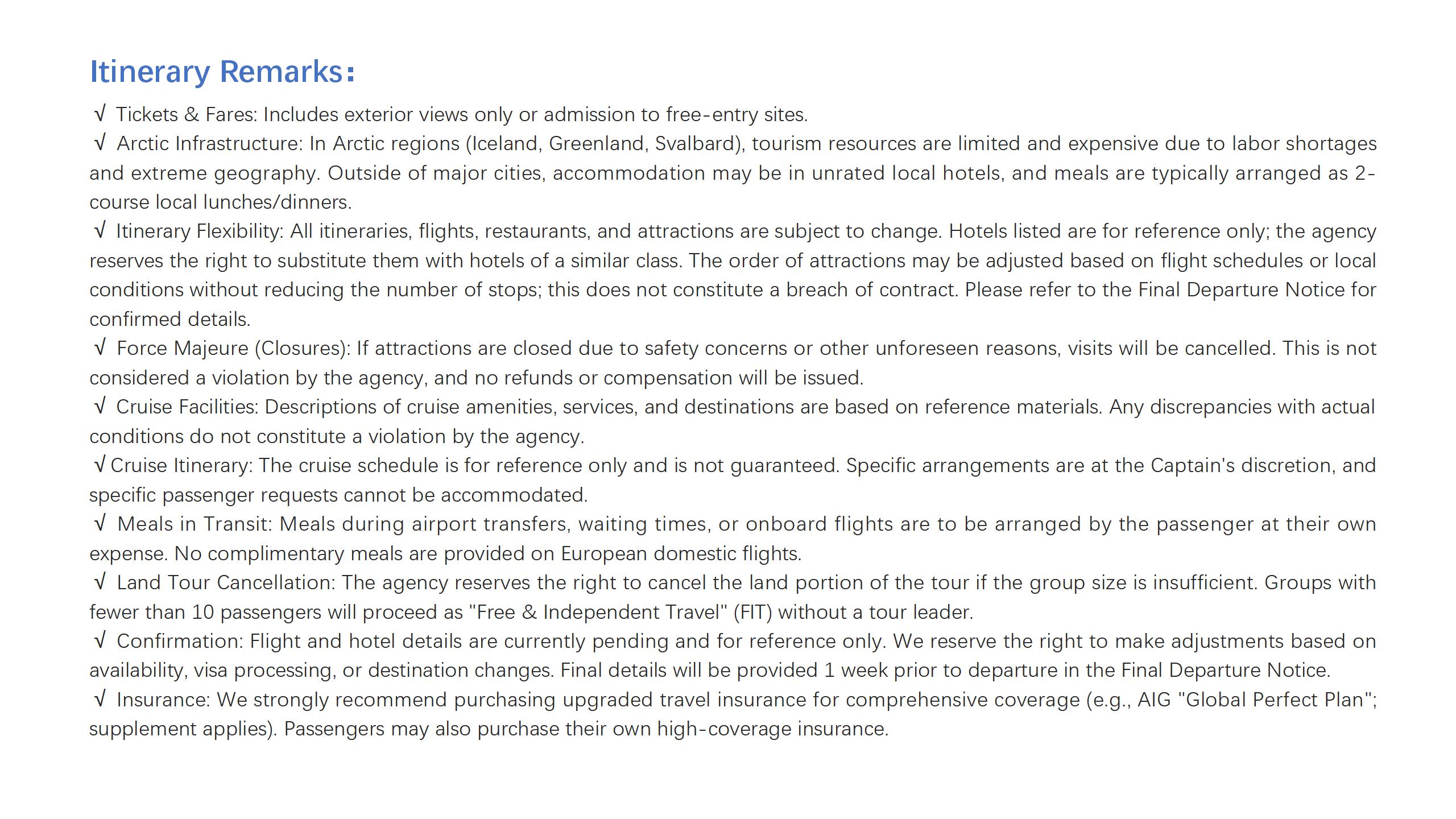Screen dimensions: 1456x819
Task: Click the checkmark beside Meals in Transit
Action: tap(100, 524)
